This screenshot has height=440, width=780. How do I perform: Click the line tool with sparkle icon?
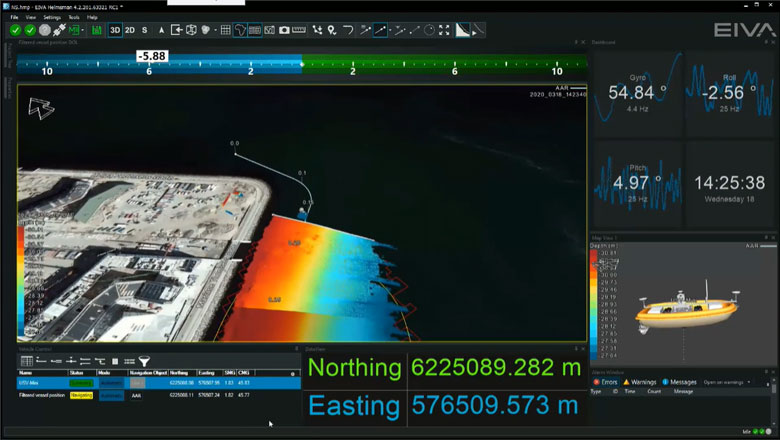pyautogui.click(x=365, y=30)
